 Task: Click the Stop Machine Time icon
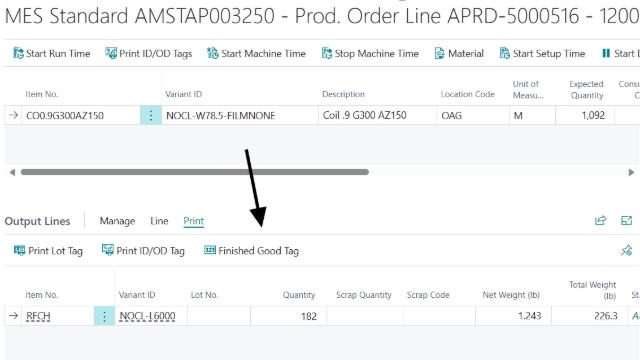tap(327, 53)
